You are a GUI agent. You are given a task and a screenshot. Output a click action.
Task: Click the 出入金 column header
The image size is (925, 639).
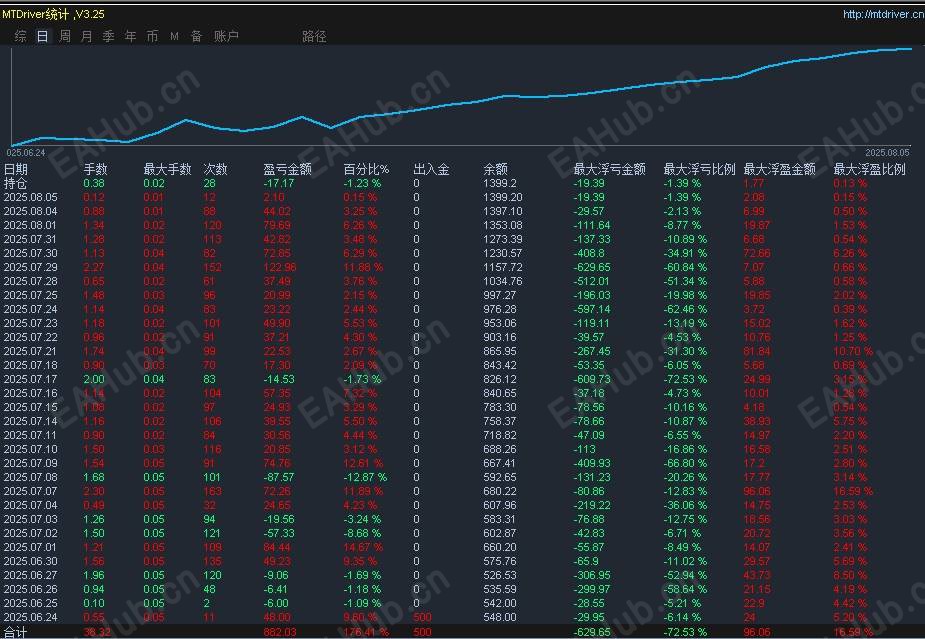tap(431, 169)
